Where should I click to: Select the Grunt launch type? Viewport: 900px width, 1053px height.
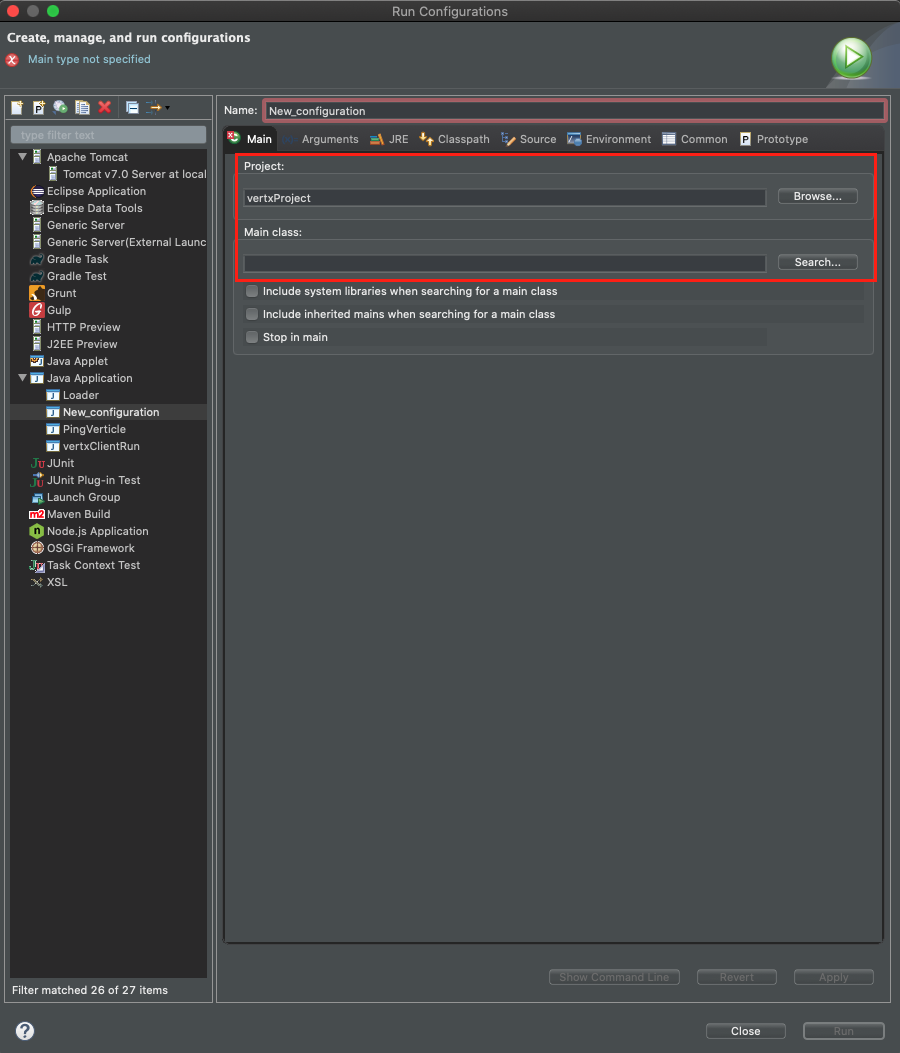tap(53, 293)
